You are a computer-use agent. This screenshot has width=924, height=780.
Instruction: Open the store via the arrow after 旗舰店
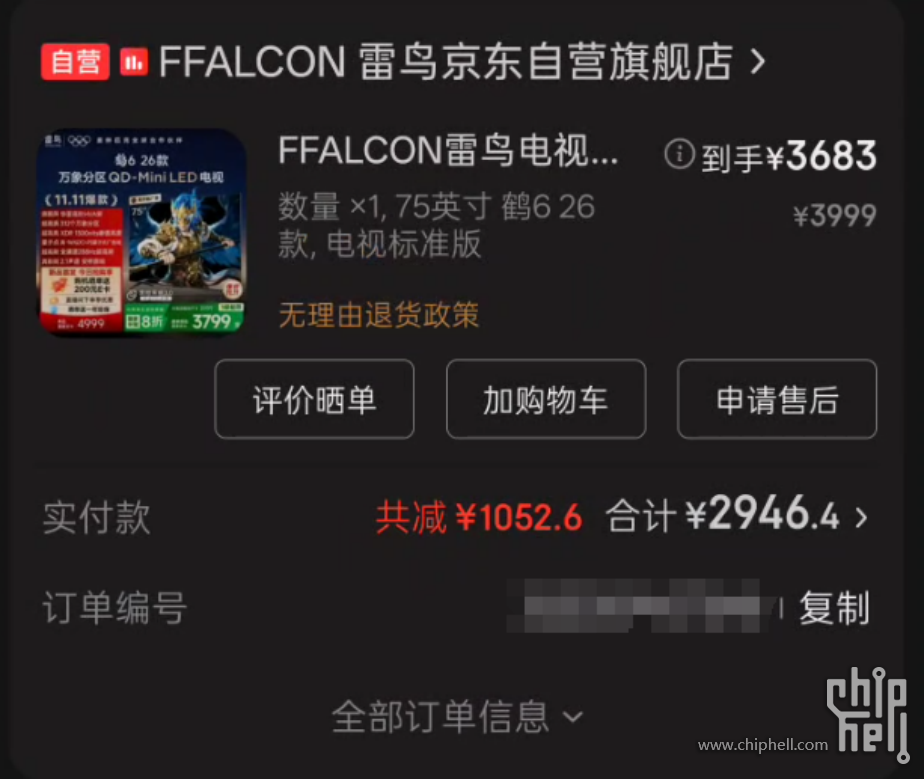click(x=758, y=61)
